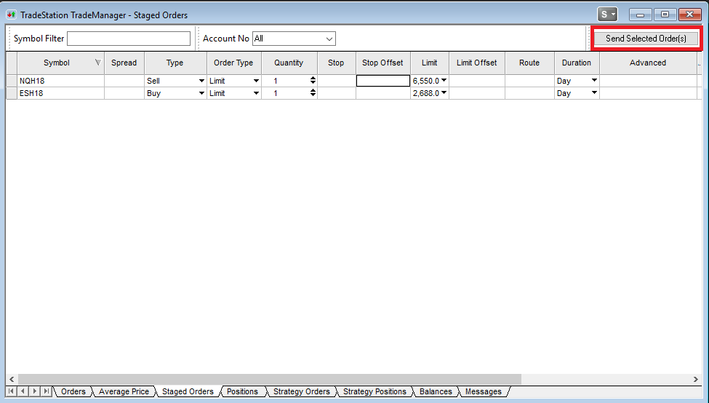The image size is (709, 403).
Task: Click the Send Selected Order(s) button
Action: [646, 38]
